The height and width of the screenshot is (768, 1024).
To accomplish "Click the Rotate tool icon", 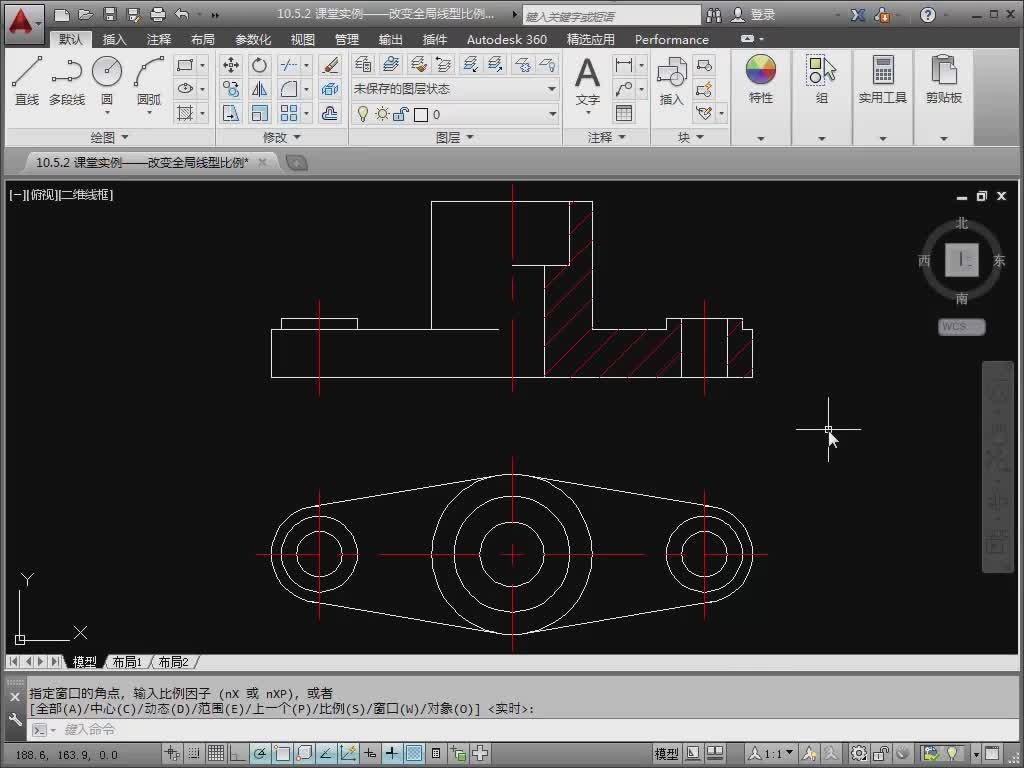I will click(x=259, y=65).
